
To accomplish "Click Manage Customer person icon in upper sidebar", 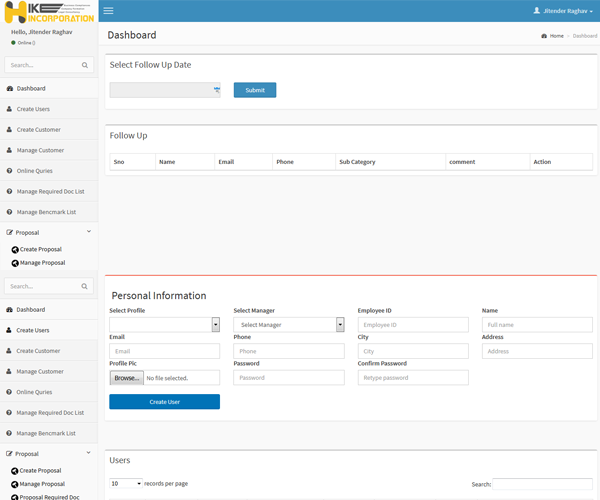I will pyautogui.click(x=9, y=150).
